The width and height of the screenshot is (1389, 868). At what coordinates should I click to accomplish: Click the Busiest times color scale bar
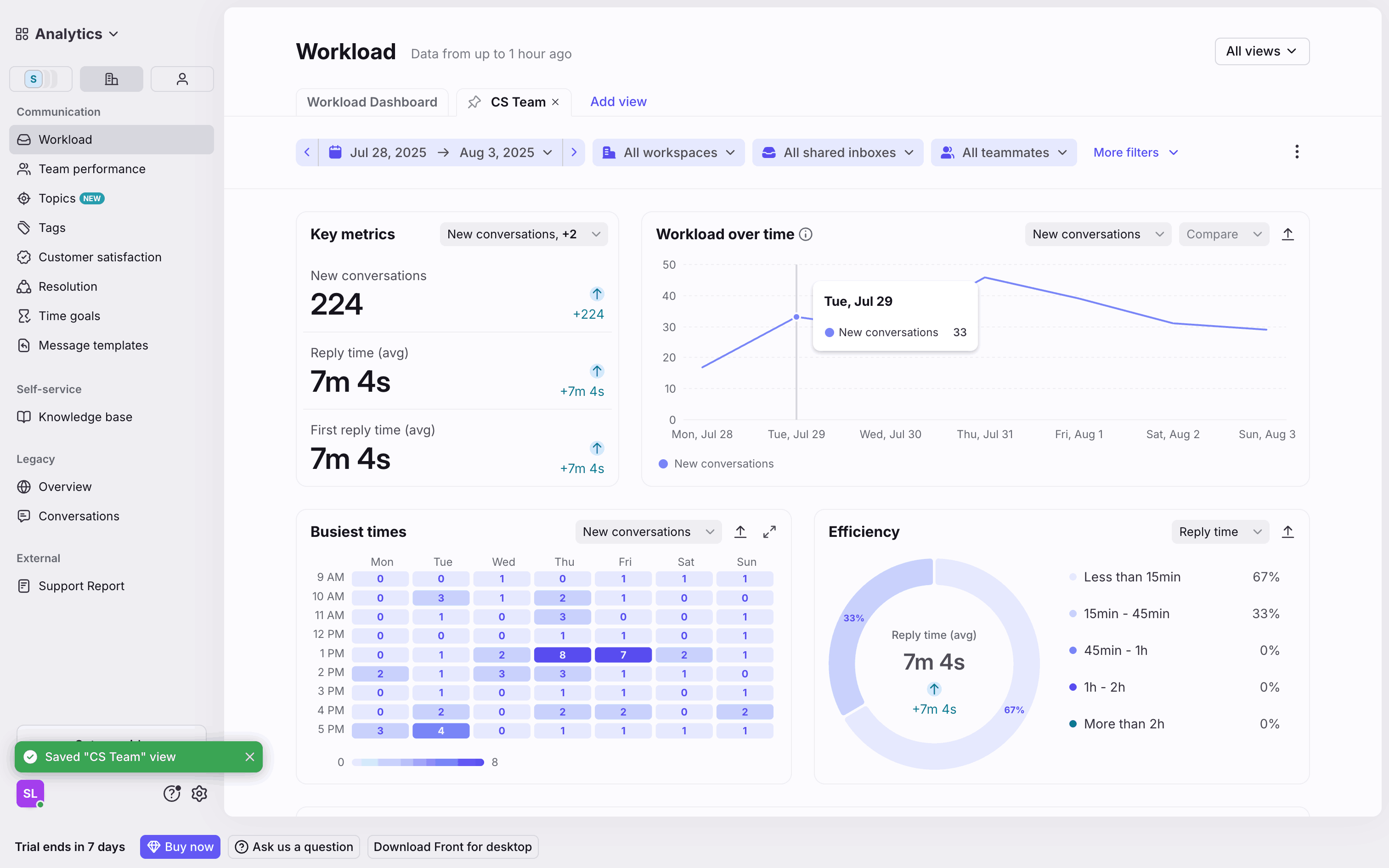(417, 762)
